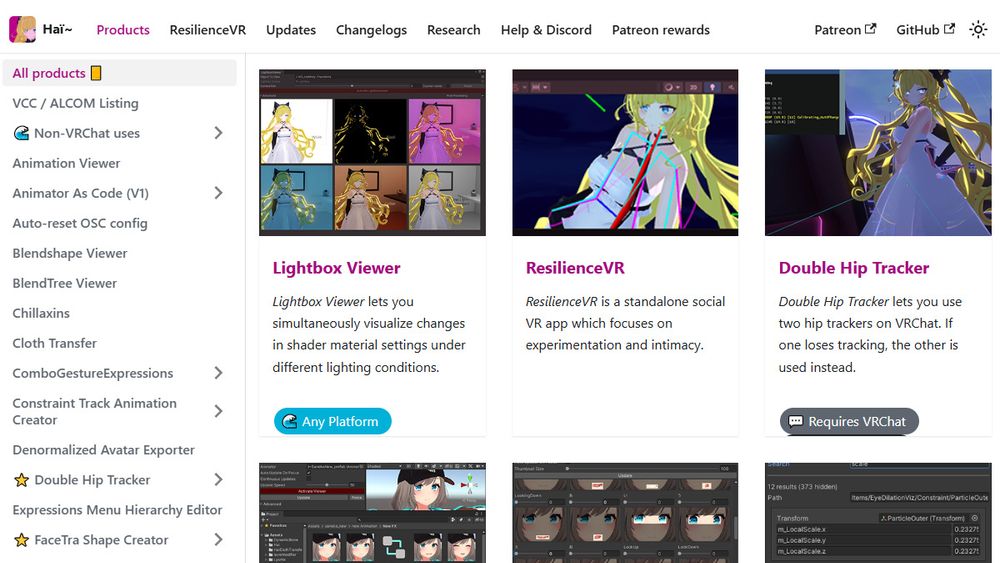The image size is (1000, 563).
Task: Open ComboGestureExpressions sidebar label
Action: [x=92, y=373]
